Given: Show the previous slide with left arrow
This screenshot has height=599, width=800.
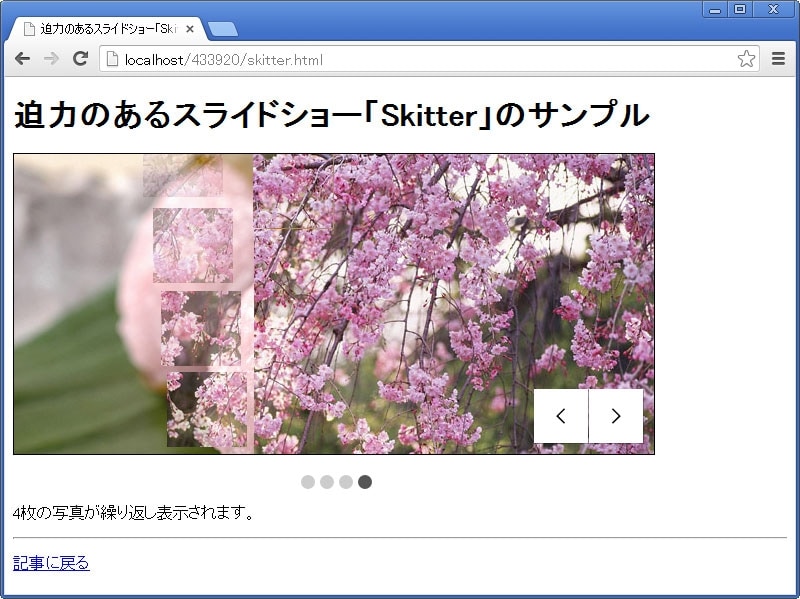Looking at the screenshot, I should (561, 416).
